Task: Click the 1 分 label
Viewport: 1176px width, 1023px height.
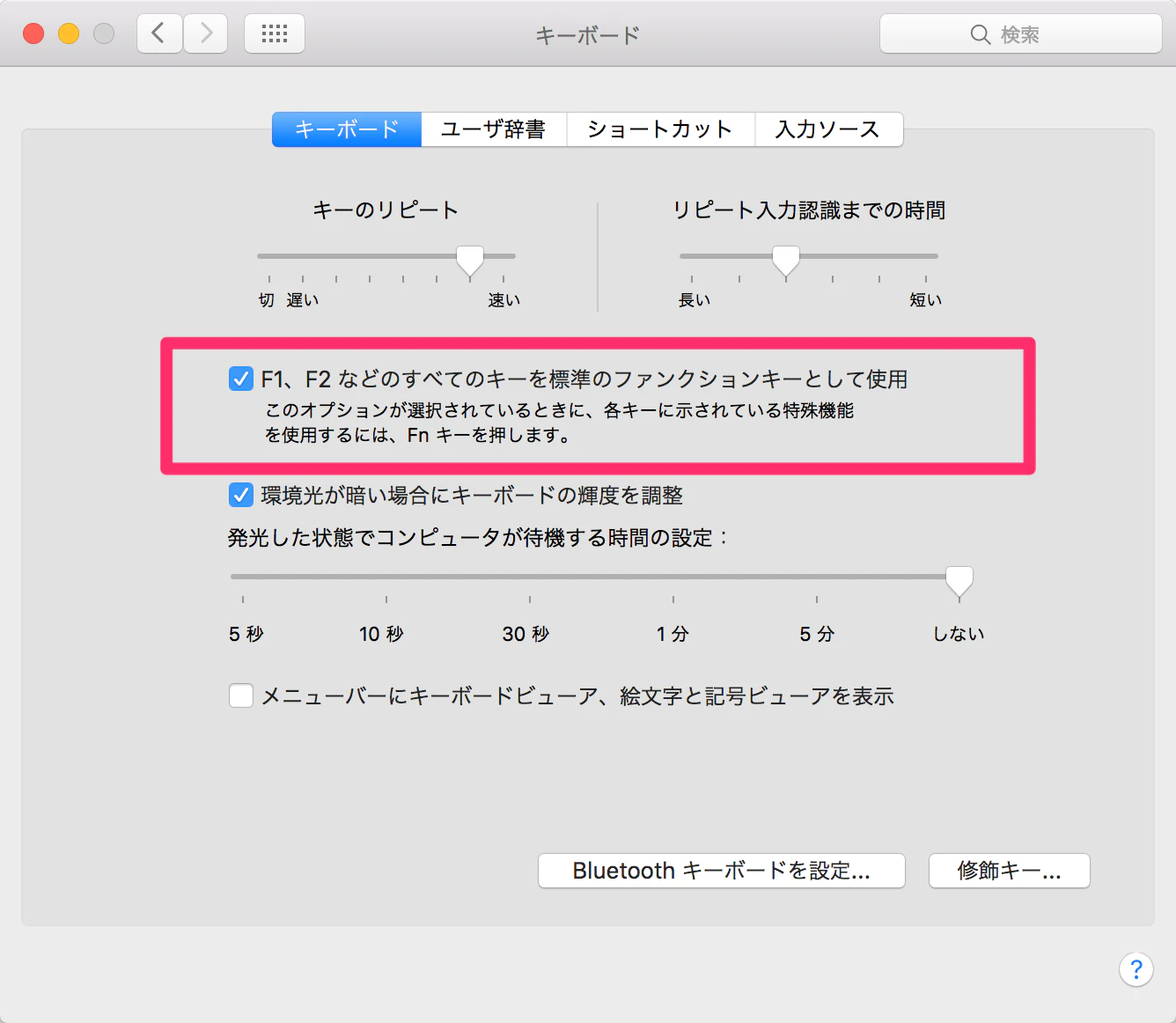Action: [x=673, y=634]
